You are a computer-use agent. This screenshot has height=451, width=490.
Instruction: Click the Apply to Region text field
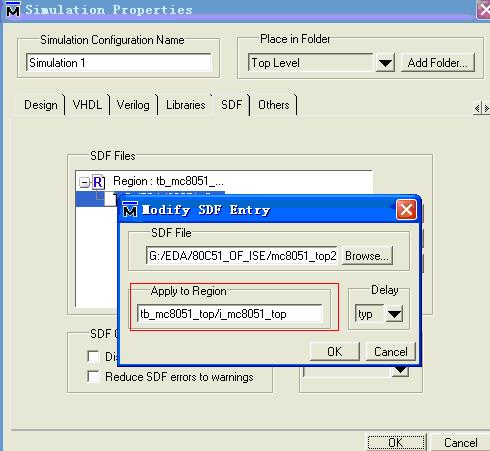point(230,314)
